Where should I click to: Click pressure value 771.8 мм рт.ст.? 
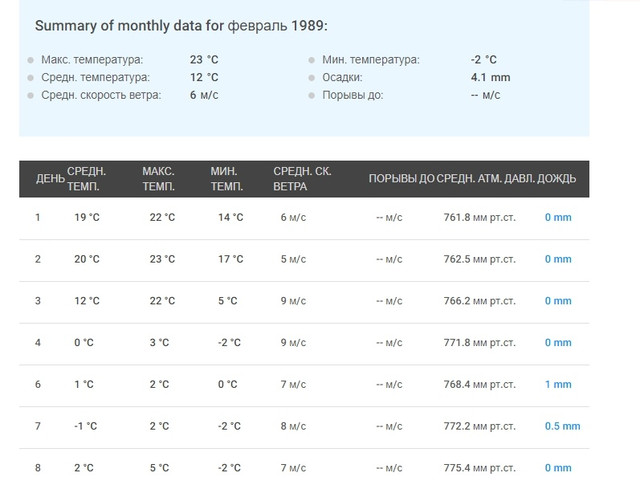480,343
